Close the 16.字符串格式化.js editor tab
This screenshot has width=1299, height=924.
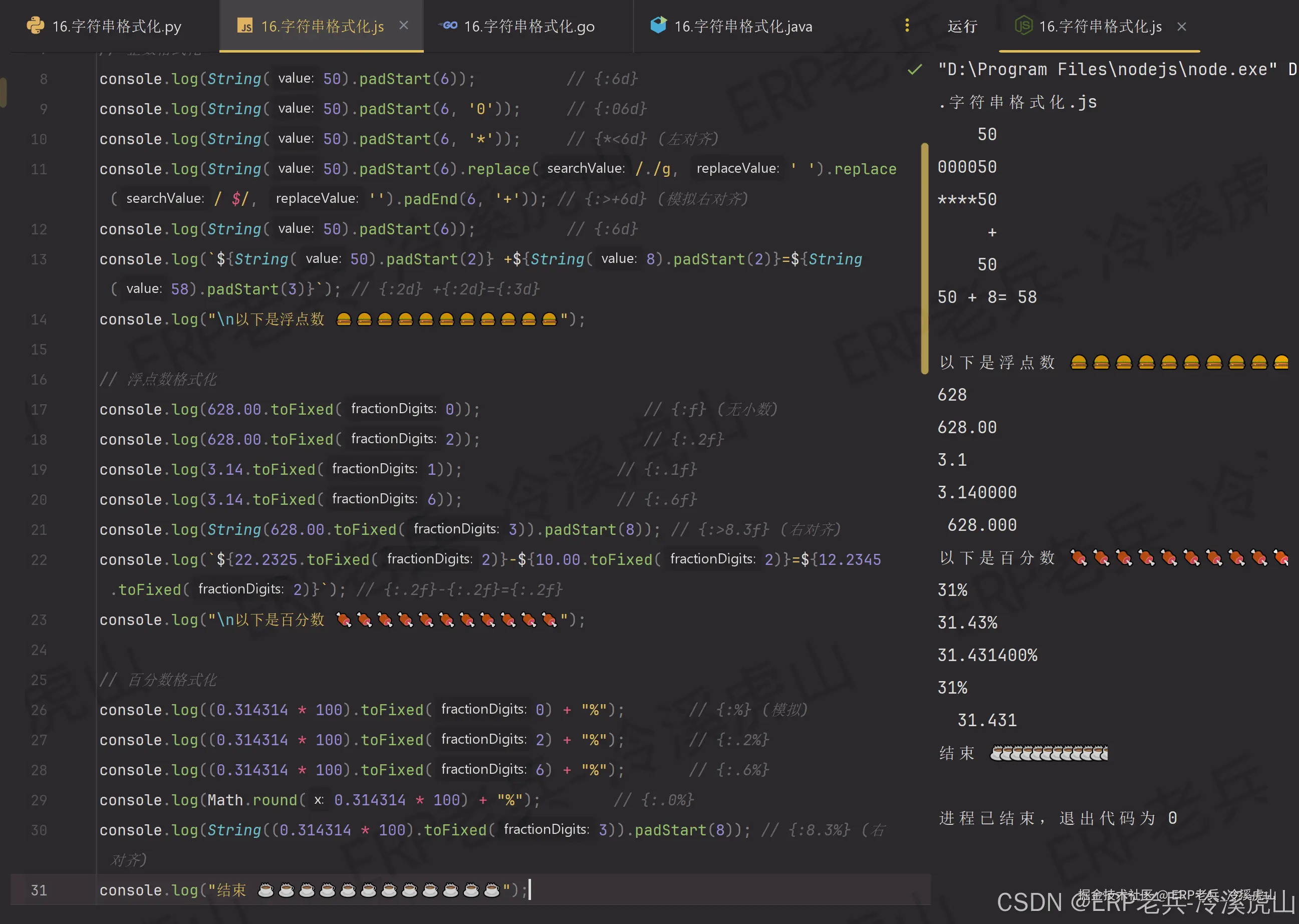pos(403,25)
